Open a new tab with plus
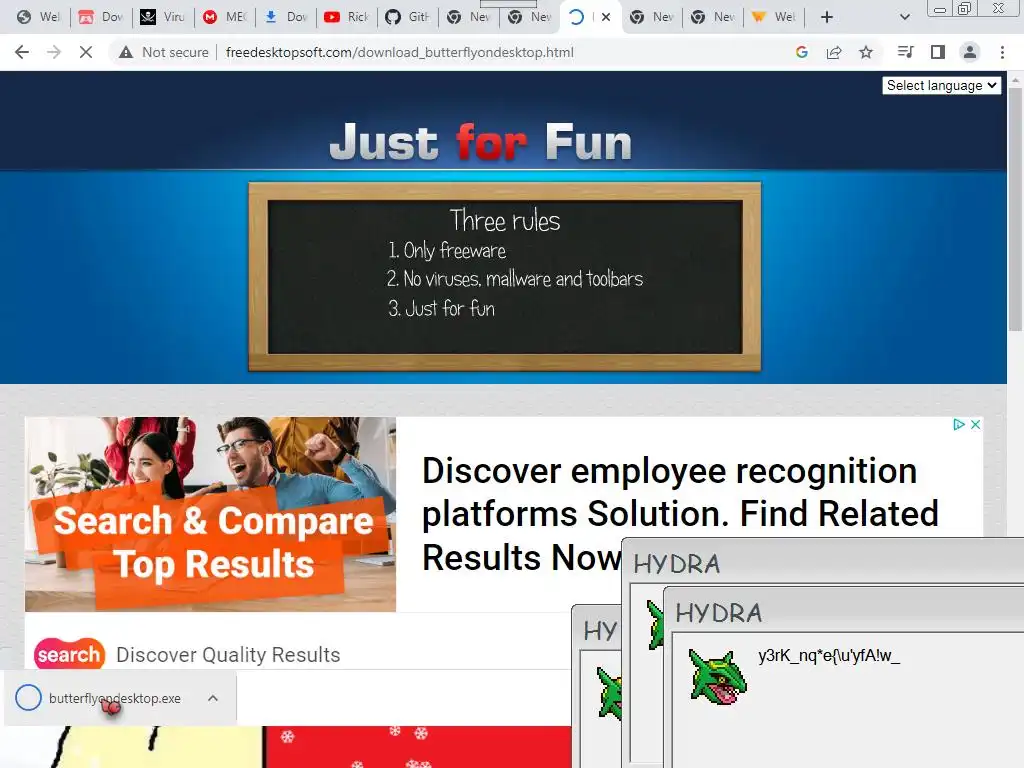This screenshot has height=768, width=1024. (x=827, y=17)
